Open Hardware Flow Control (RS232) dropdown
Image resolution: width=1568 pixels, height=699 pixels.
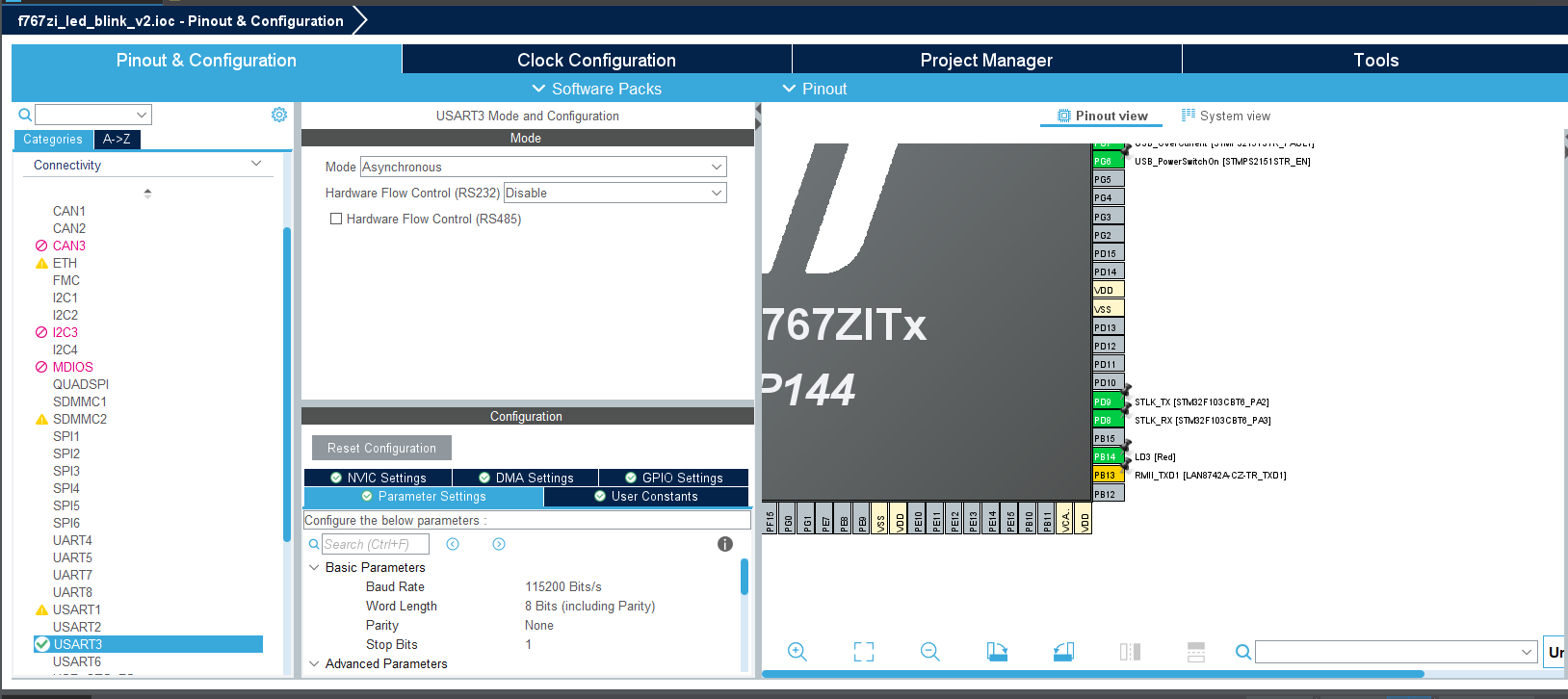click(614, 193)
